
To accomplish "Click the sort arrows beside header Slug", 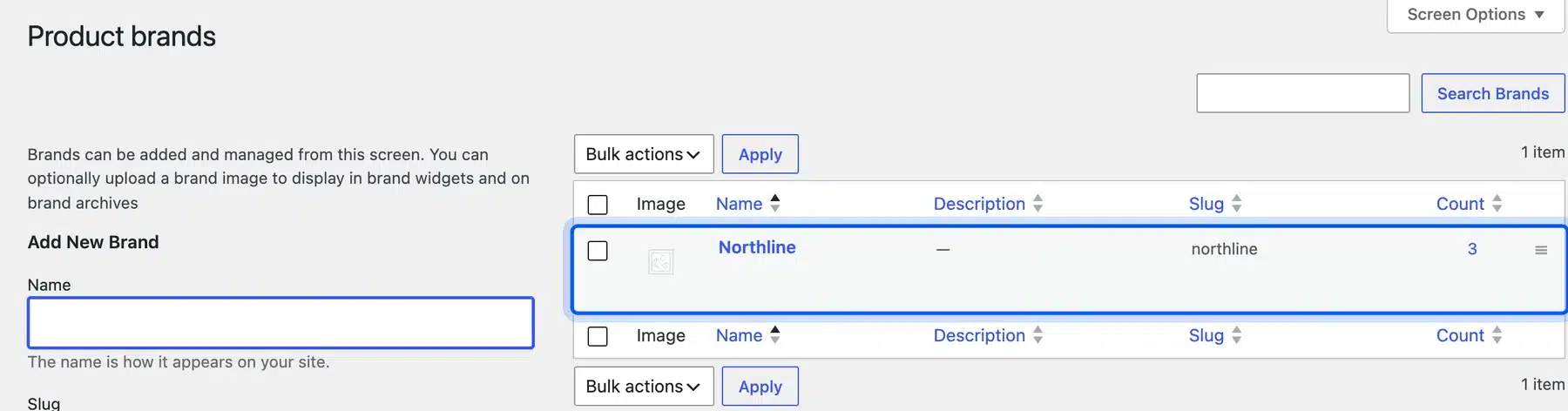I will click(x=1237, y=203).
